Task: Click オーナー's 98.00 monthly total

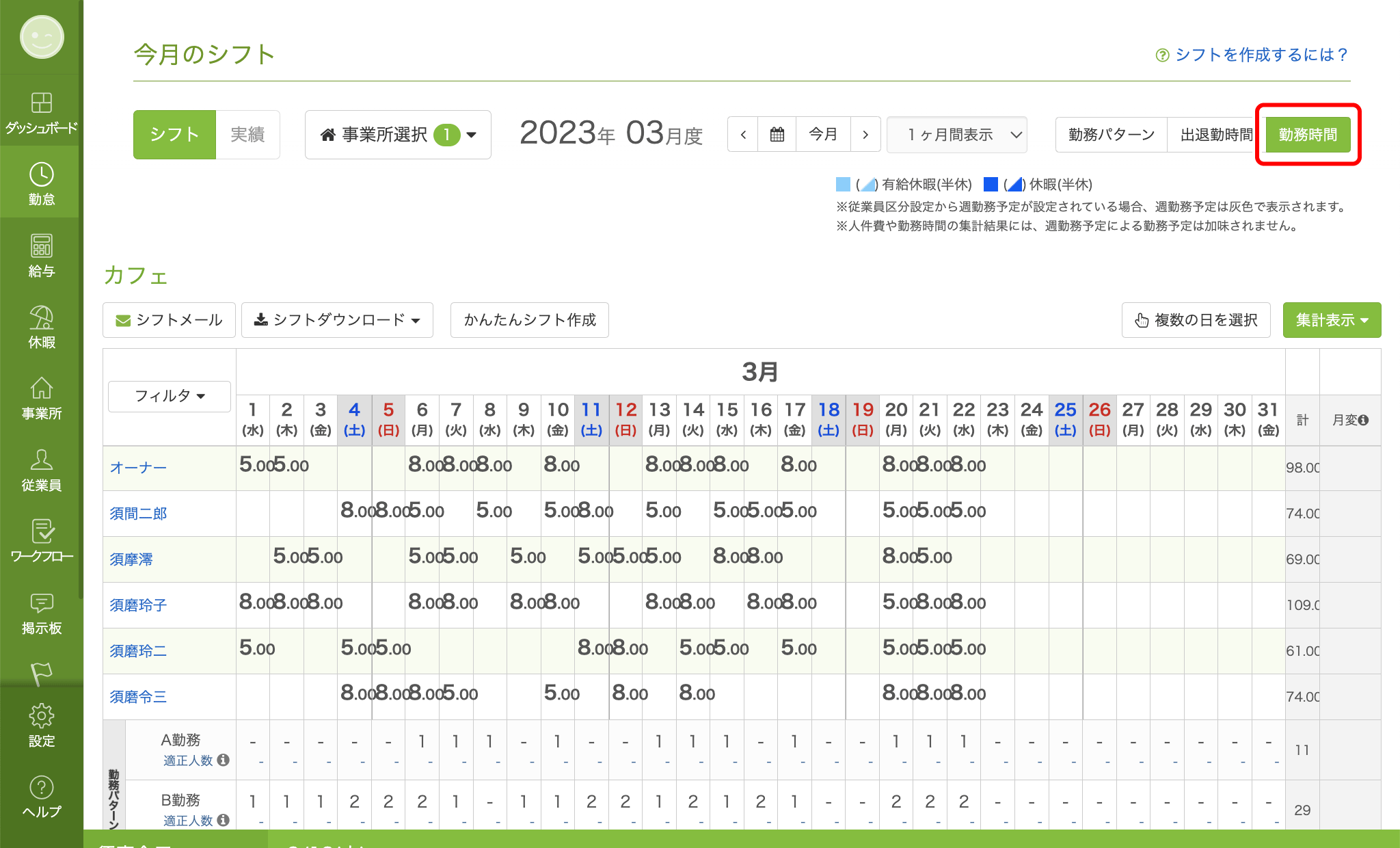Action: tap(1302, 468)
